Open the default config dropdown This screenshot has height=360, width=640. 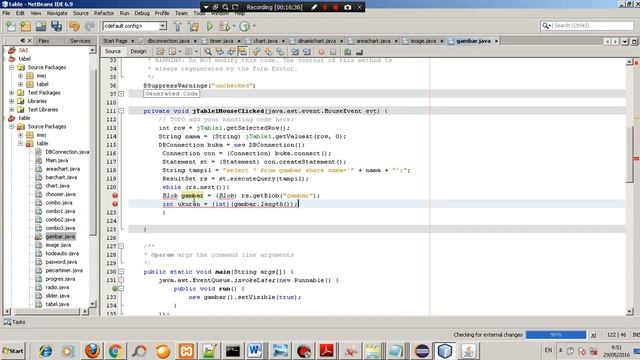pyautogui.click(x=163, y=26)
